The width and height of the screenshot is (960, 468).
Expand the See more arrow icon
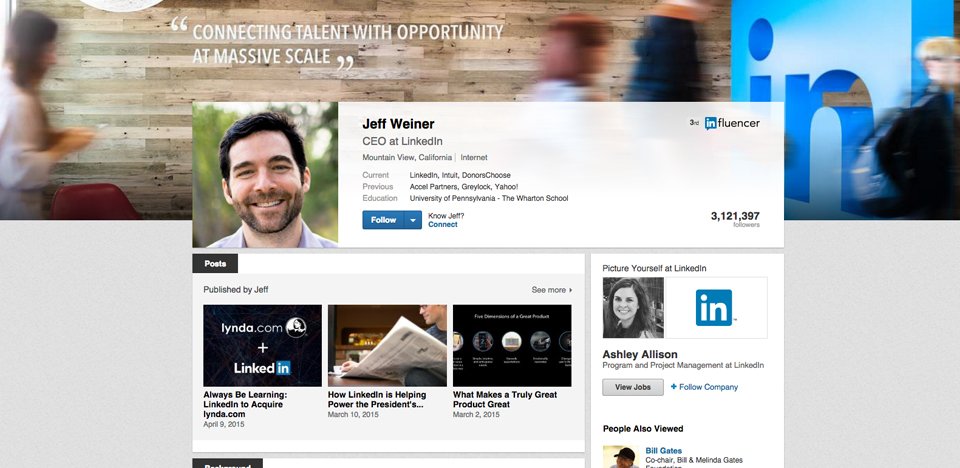(571, 290)
